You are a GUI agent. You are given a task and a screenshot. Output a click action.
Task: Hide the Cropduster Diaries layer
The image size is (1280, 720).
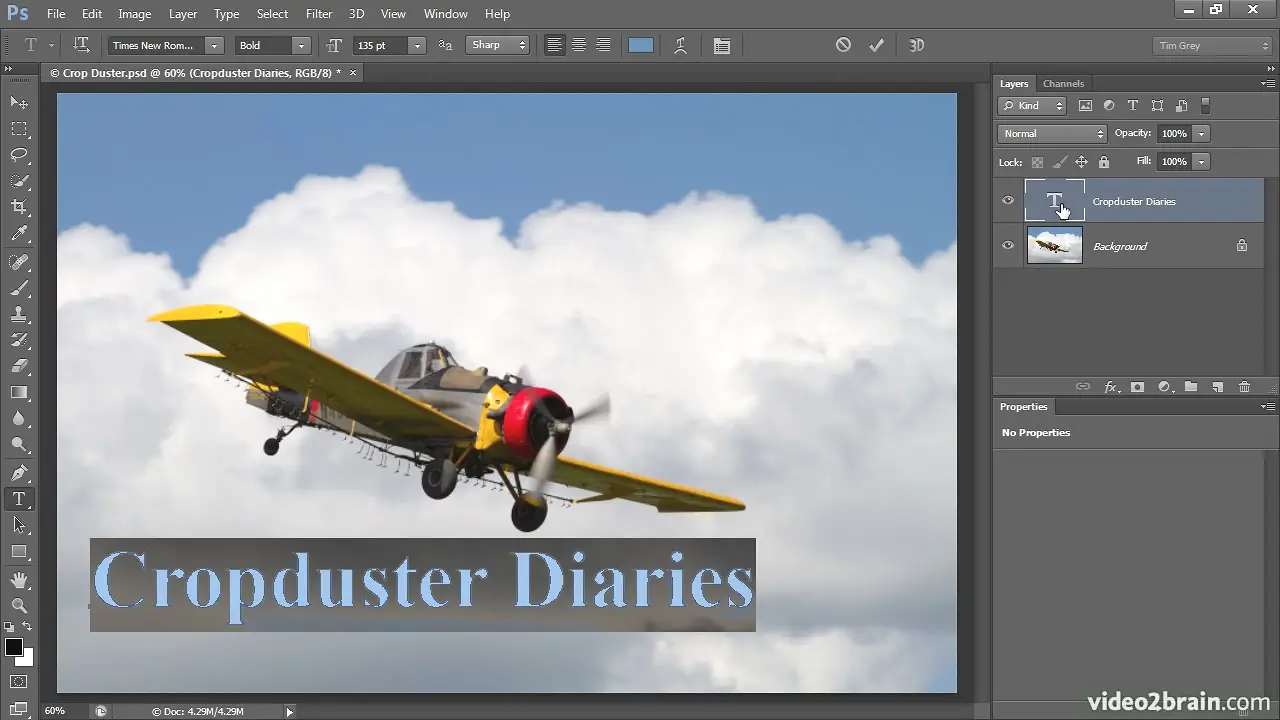point(1008,201)
